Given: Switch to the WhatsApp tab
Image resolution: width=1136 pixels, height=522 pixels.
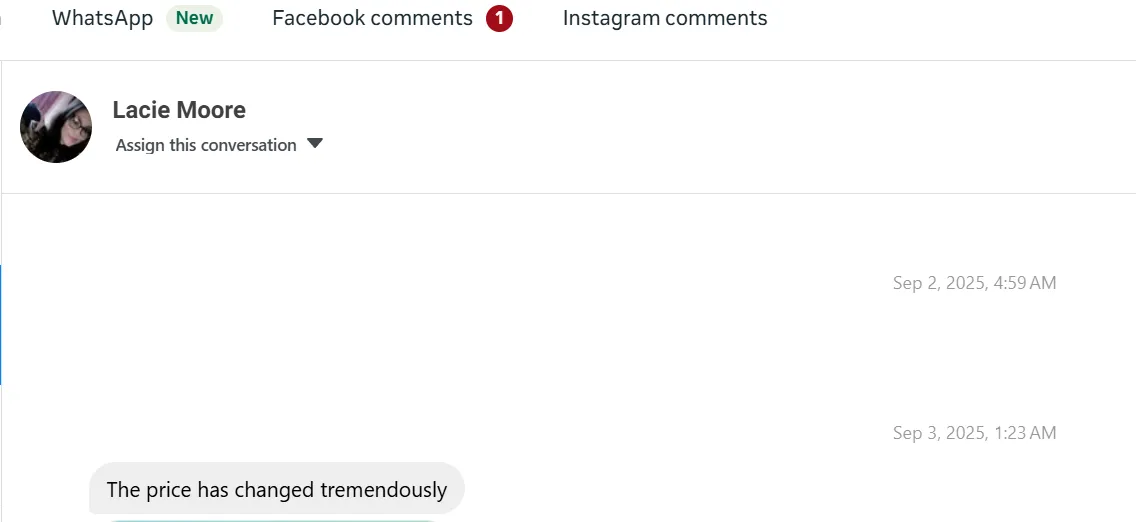Looking at the screenshot, I should point(102,18).
